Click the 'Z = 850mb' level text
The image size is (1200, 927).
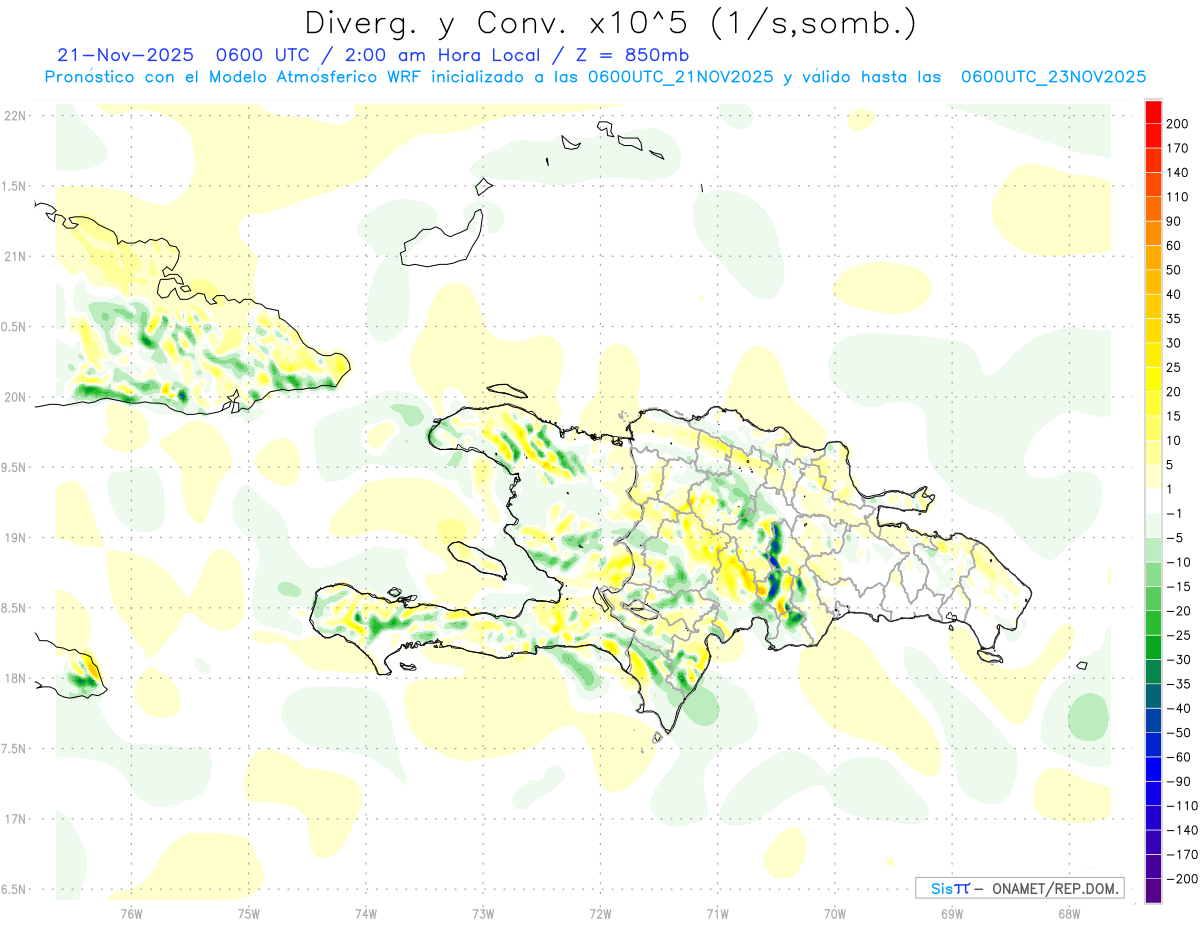pos(633,55)
